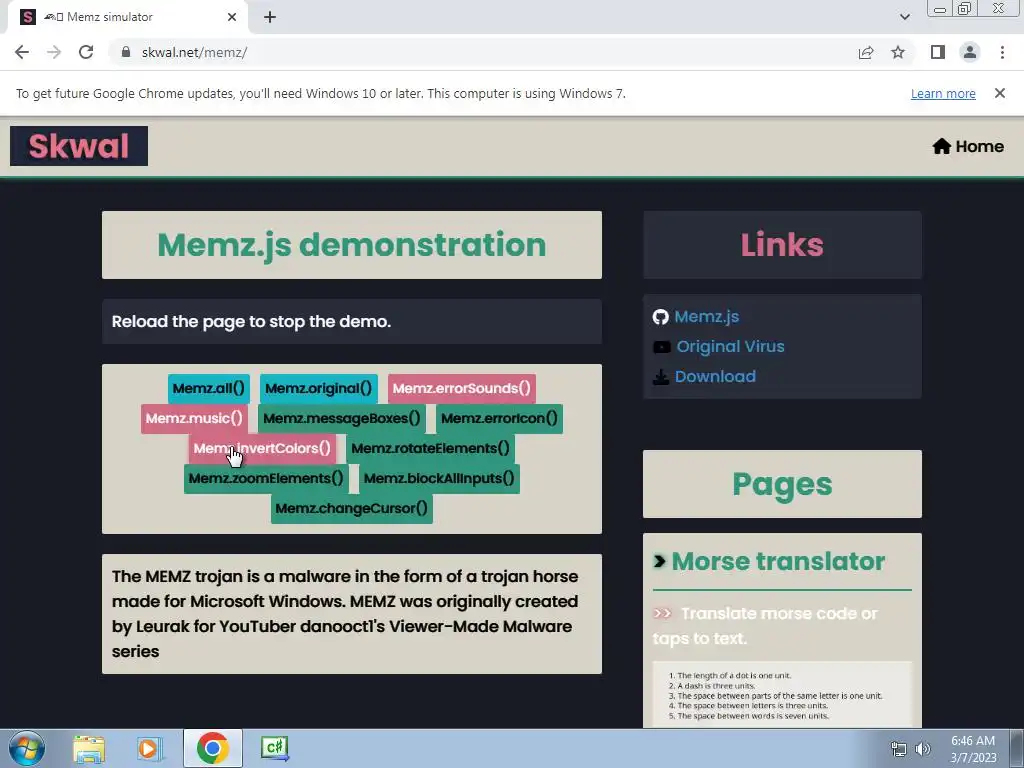Image resolution: width=1024 pixels, height=768 pixels.
Task: Run Memz.all() button
Action: pos(208,389)
